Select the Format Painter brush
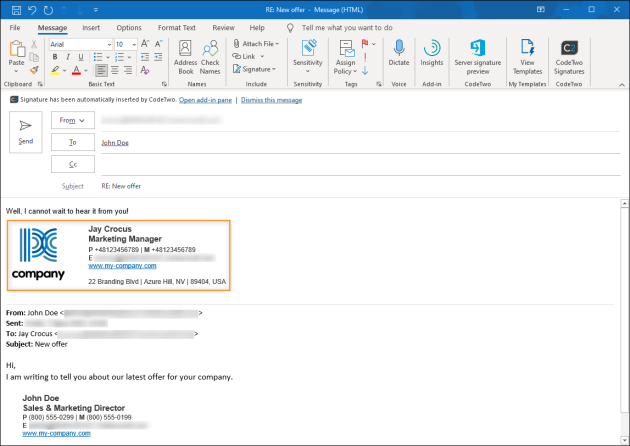Screen dimensions: 630x446 pyautogui.click(x=34, y=70)
